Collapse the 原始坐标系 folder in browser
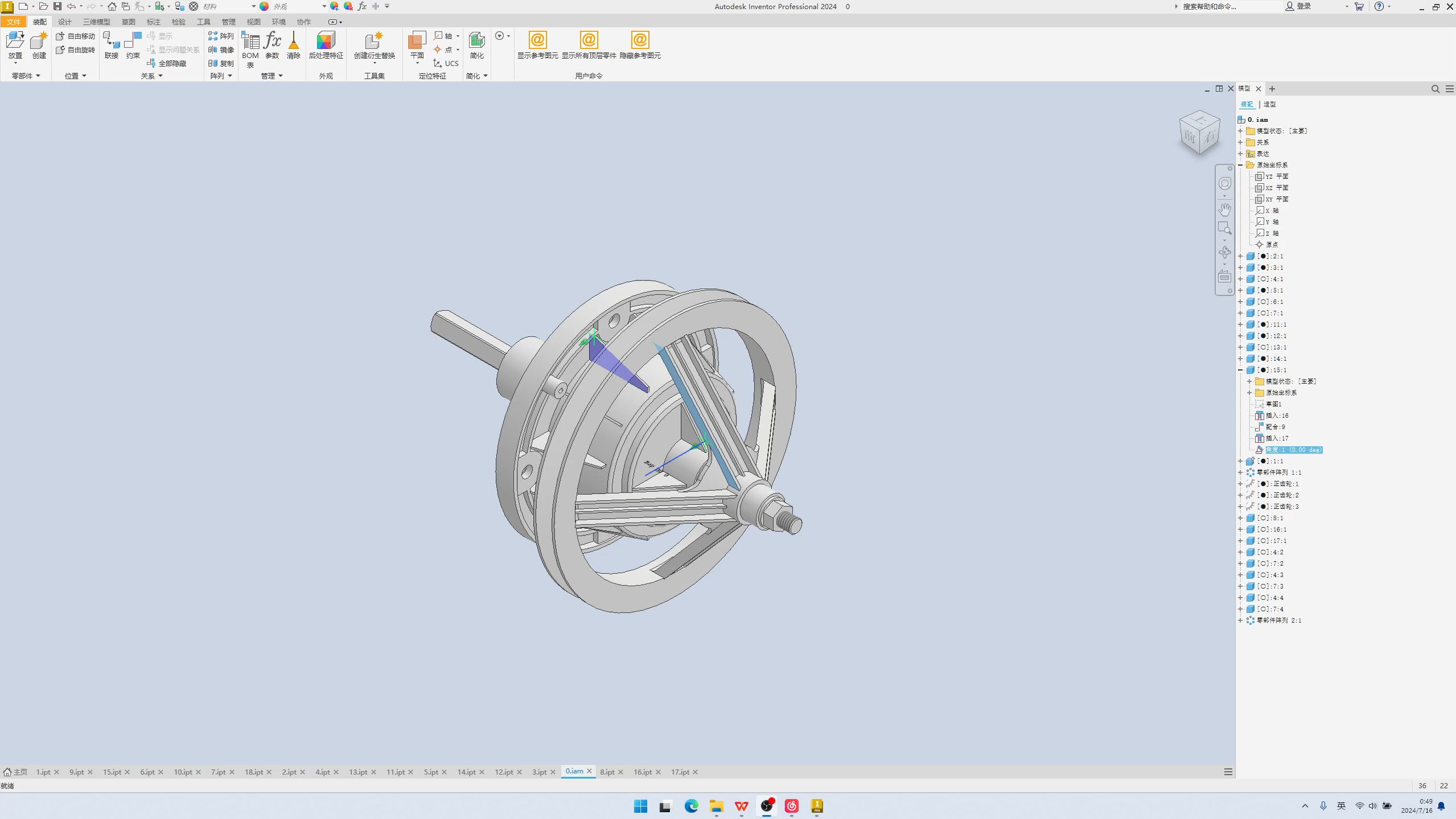Viewport: 1456px width, 819px height. click(x=1241, y=165)
